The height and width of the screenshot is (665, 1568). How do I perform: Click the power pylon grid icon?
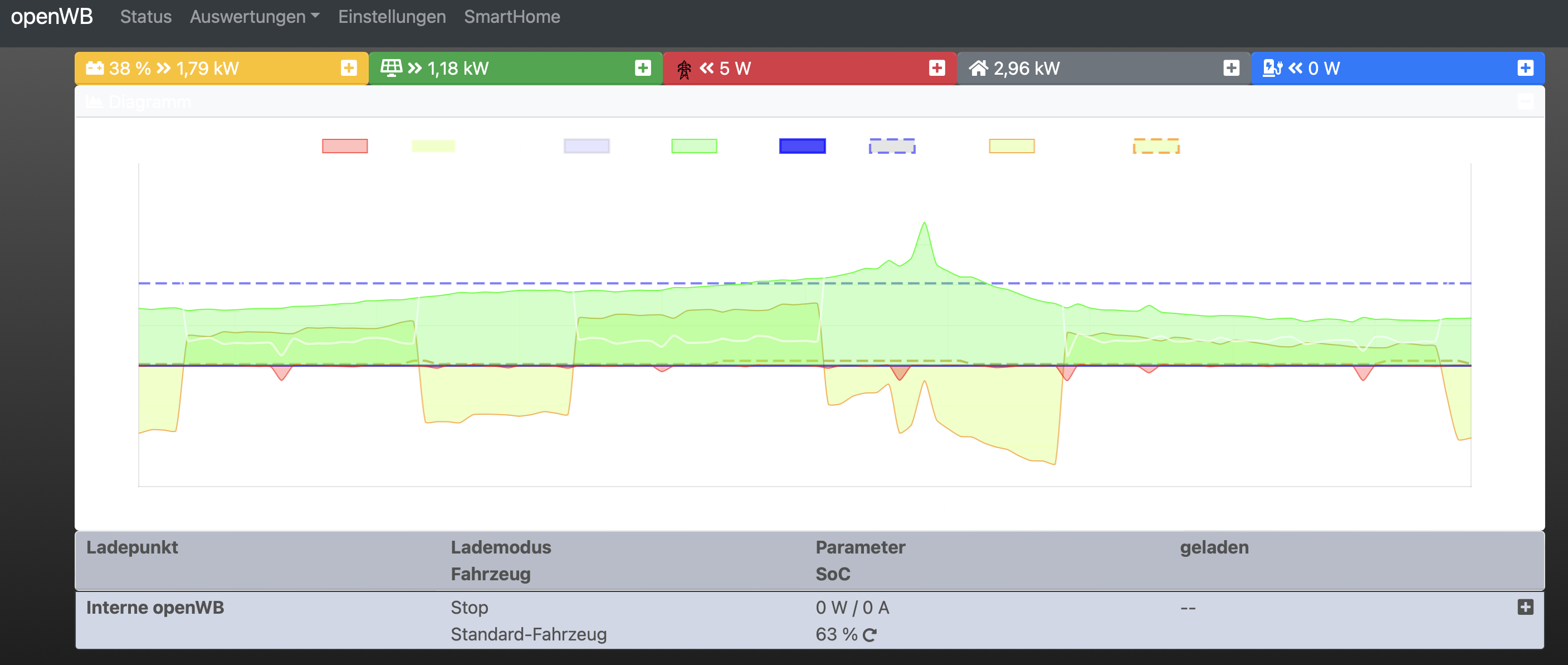[x=683, y=69]
